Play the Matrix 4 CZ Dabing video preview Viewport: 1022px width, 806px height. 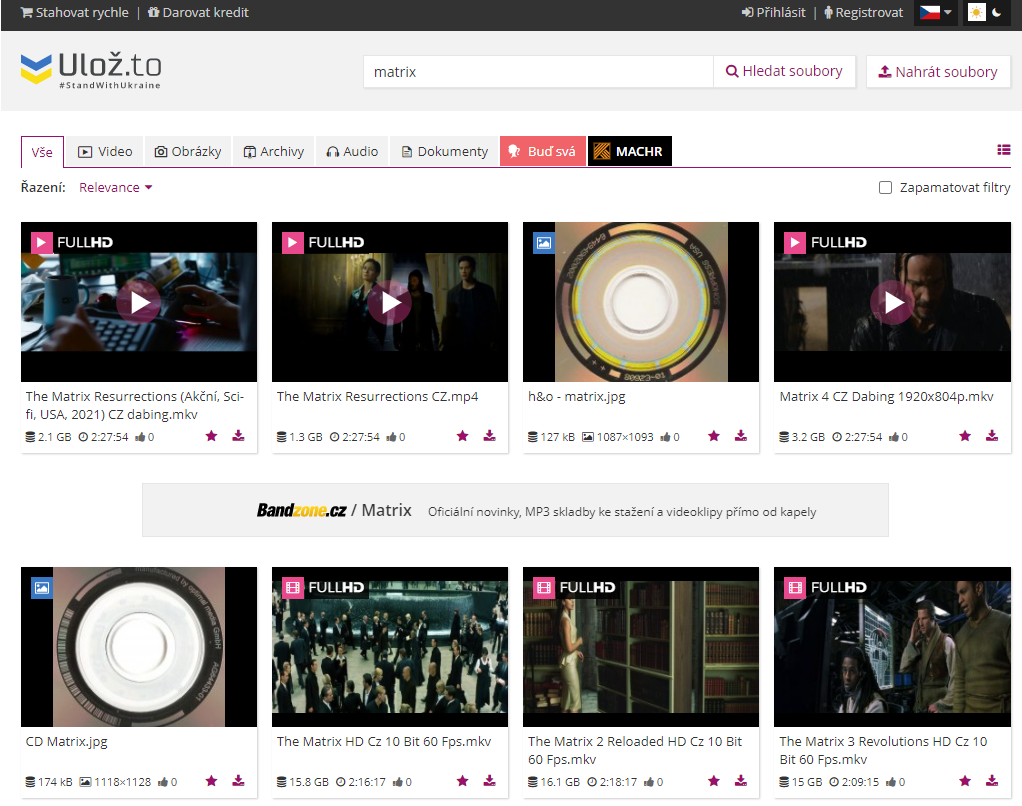coord(892,302)
